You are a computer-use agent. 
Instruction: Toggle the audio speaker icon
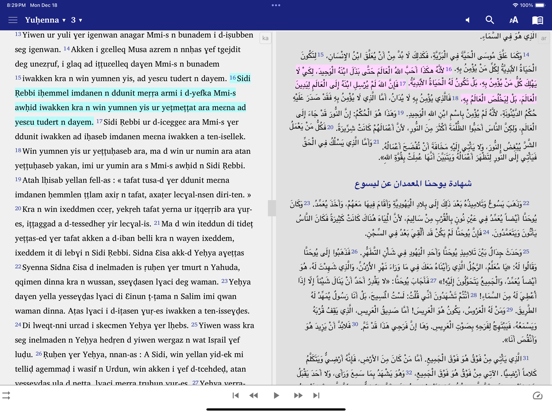pyautogui.click(x=467, y=20)
